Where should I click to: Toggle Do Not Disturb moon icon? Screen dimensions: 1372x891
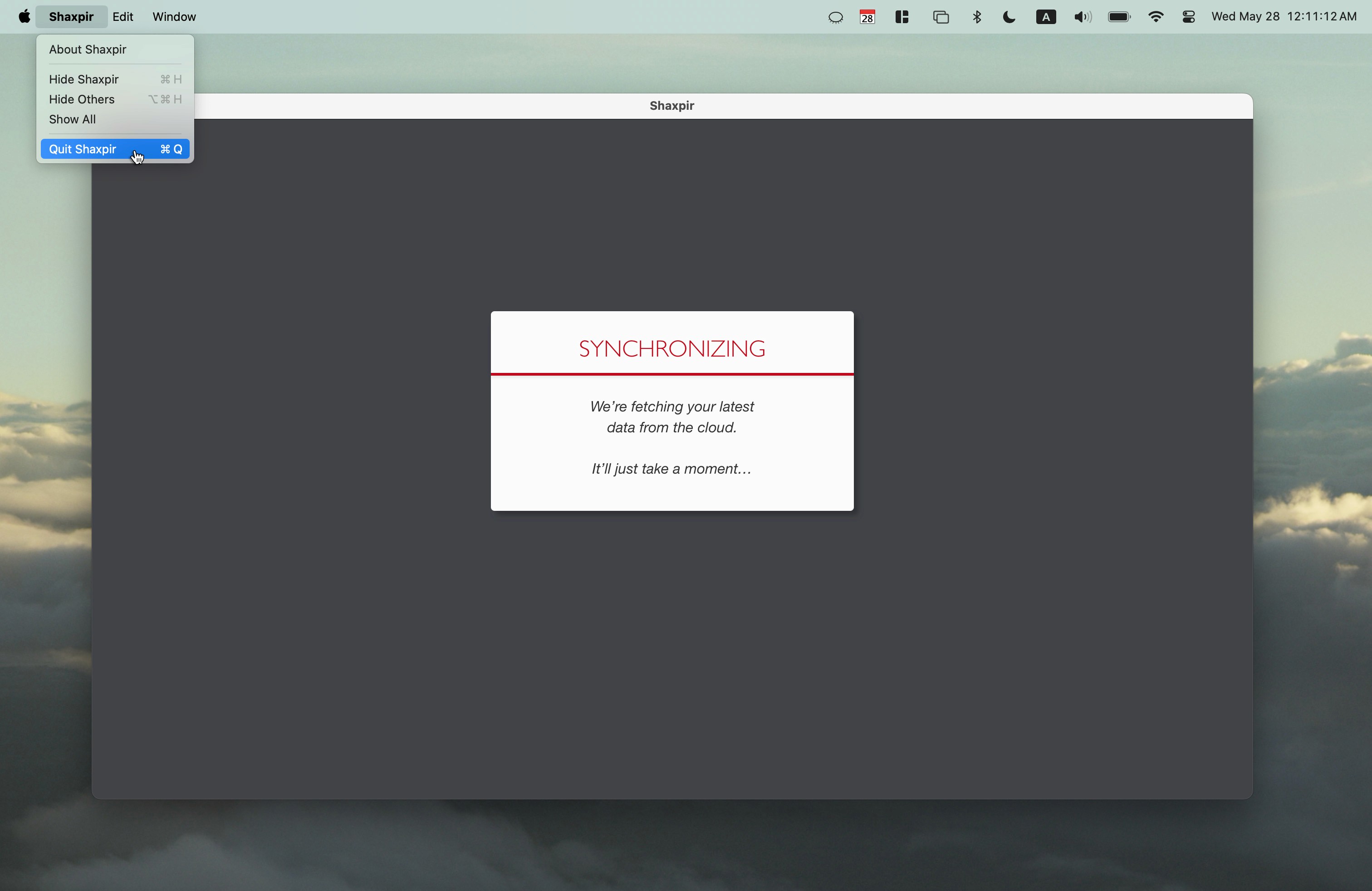[1009, 17]
